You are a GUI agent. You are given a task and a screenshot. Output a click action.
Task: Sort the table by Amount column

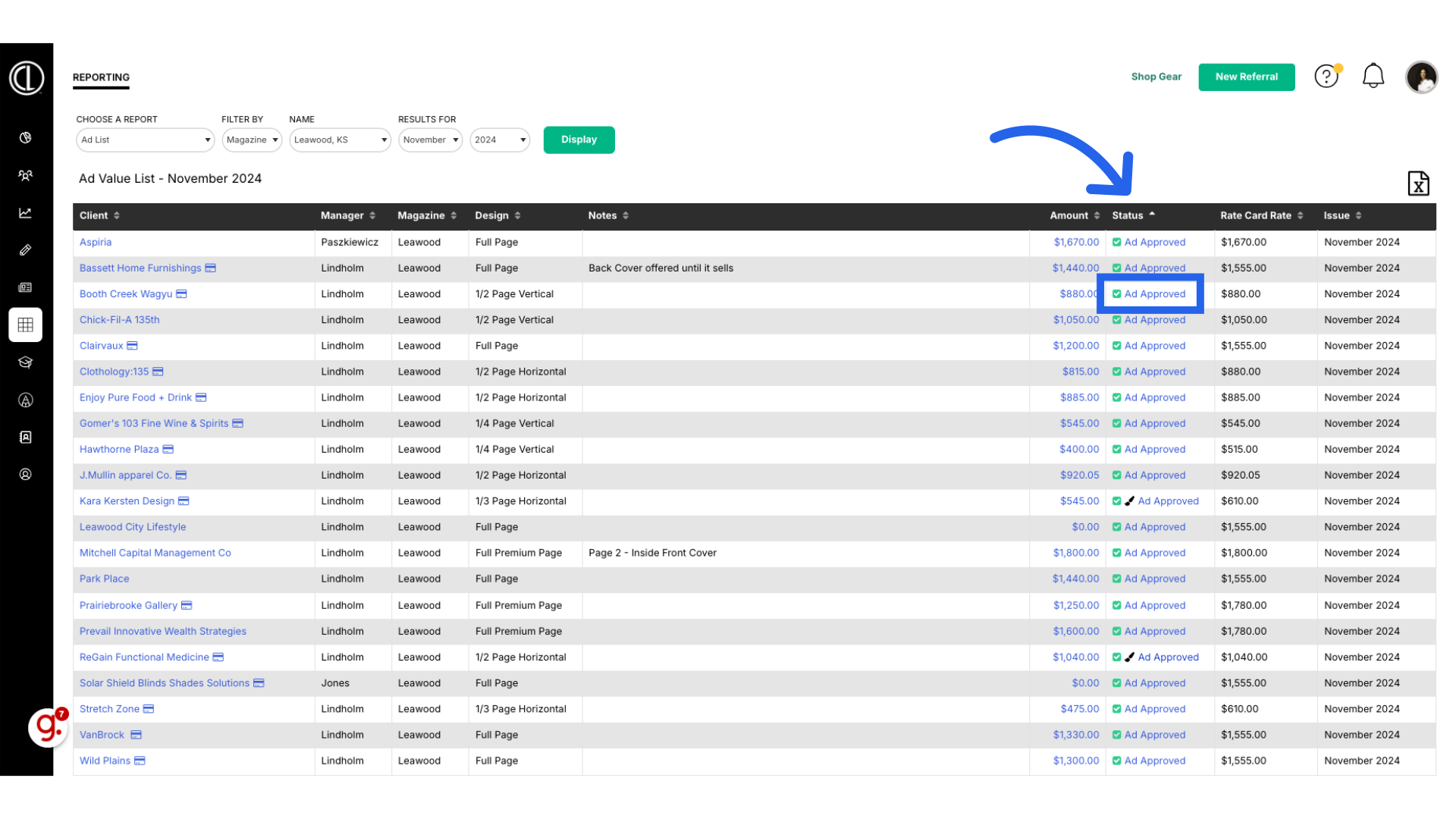(x=1075, y=215)
